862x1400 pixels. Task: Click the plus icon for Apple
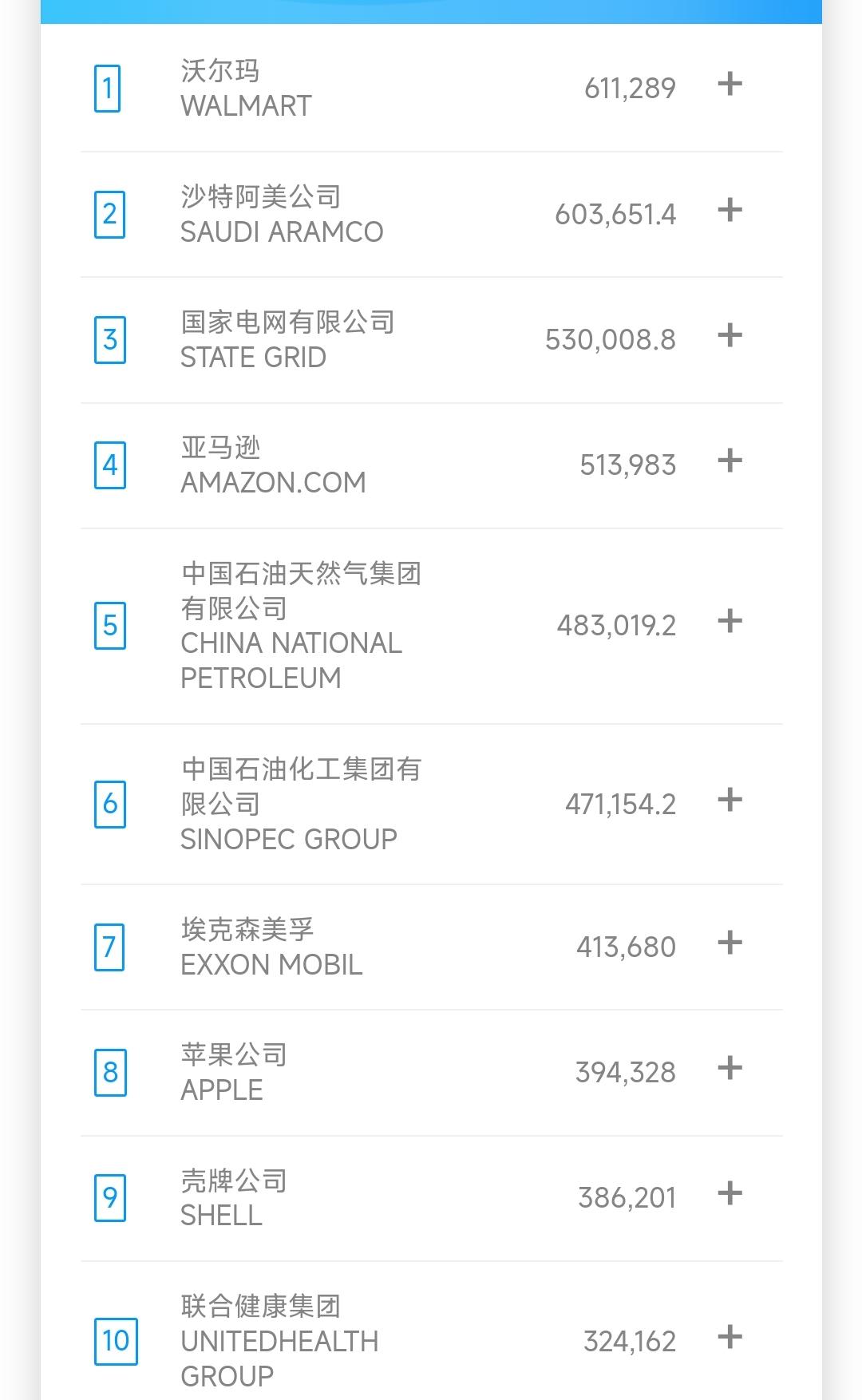tap(730, 1068)
